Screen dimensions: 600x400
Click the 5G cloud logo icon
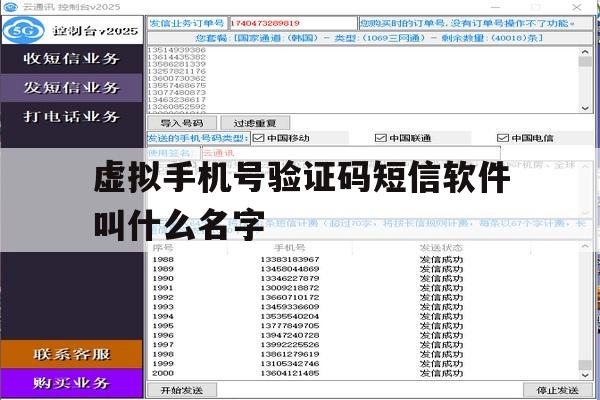click(x=23, y=30)
